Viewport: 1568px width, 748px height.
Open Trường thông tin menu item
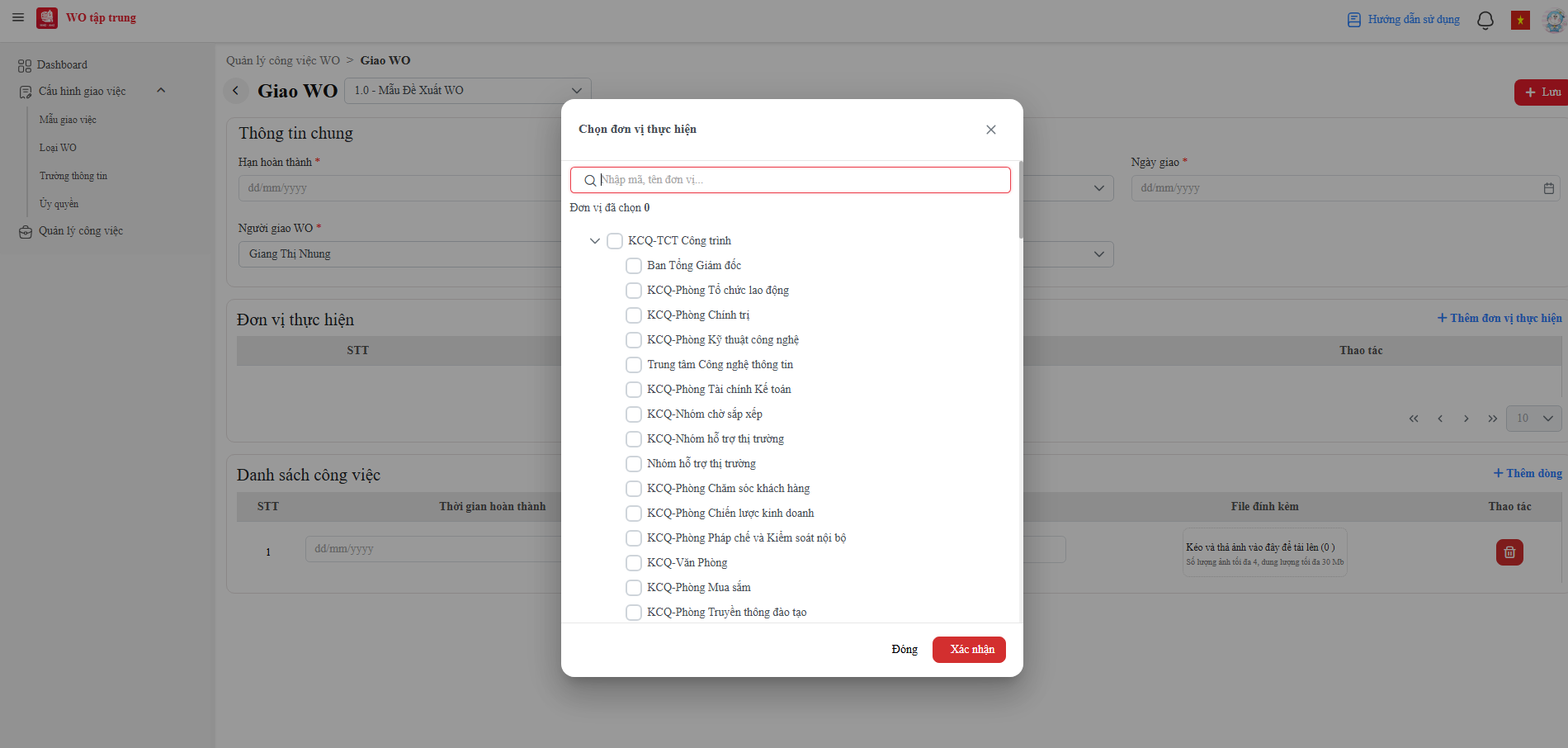73,176
